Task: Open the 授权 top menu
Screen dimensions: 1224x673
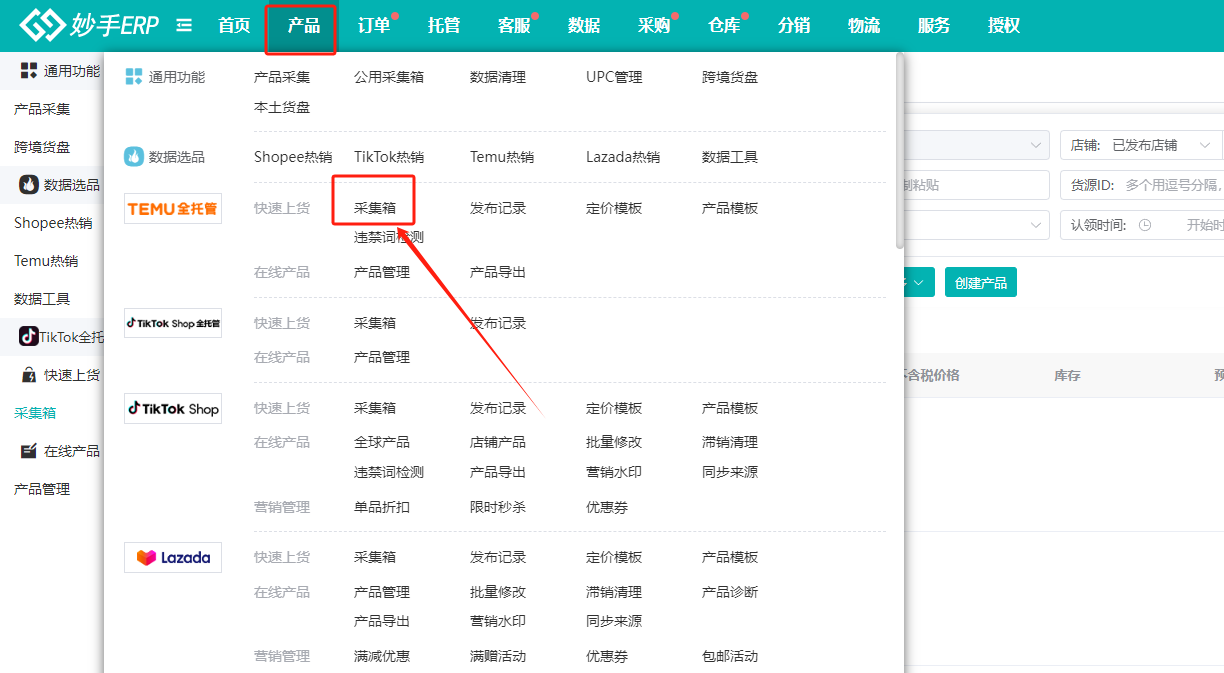Action: 1004,26
